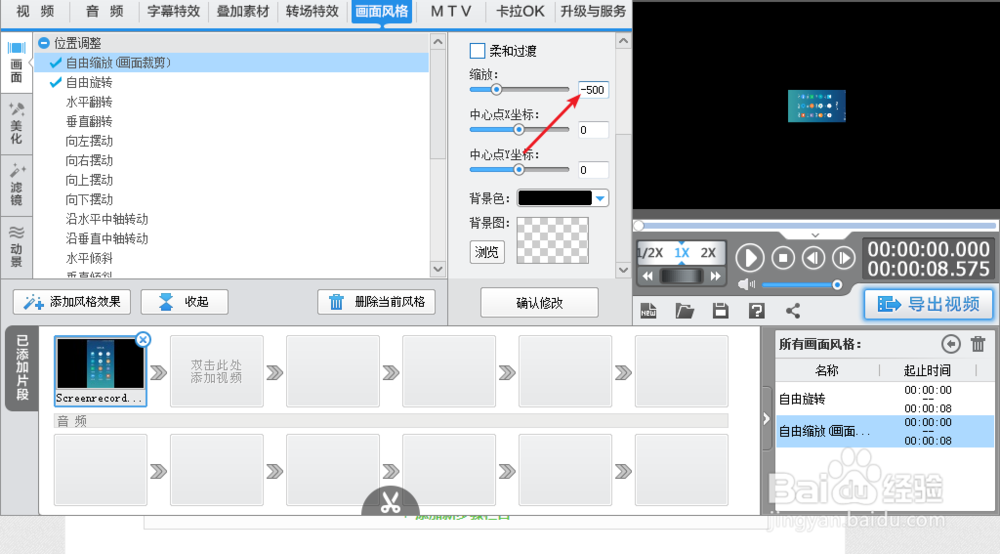Click the 导出视频 button
Image resolution: width=1000 pixels, height=554 pixels.
point(929,304)
